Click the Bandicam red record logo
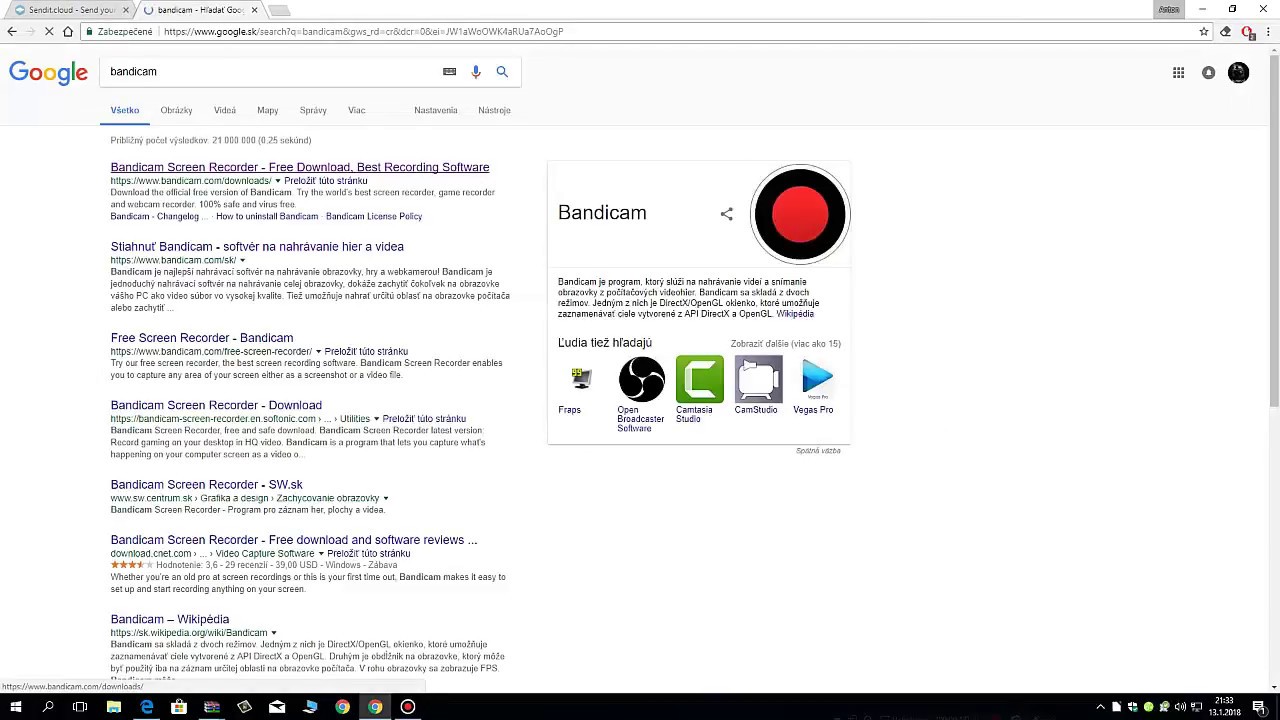Image resolution: width=1280 pixels, height=720 pixels. pyautogui.click(x=800, y=214)
